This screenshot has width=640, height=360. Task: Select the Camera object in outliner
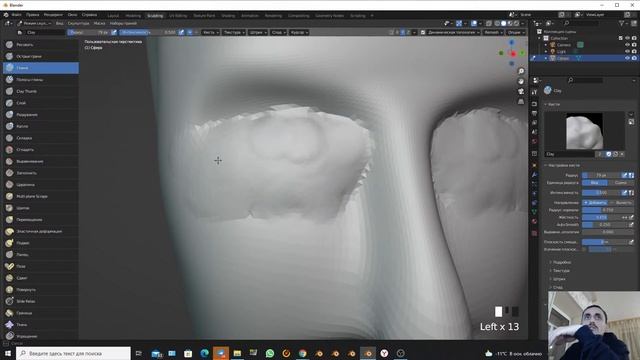click(x=564, y=45)
